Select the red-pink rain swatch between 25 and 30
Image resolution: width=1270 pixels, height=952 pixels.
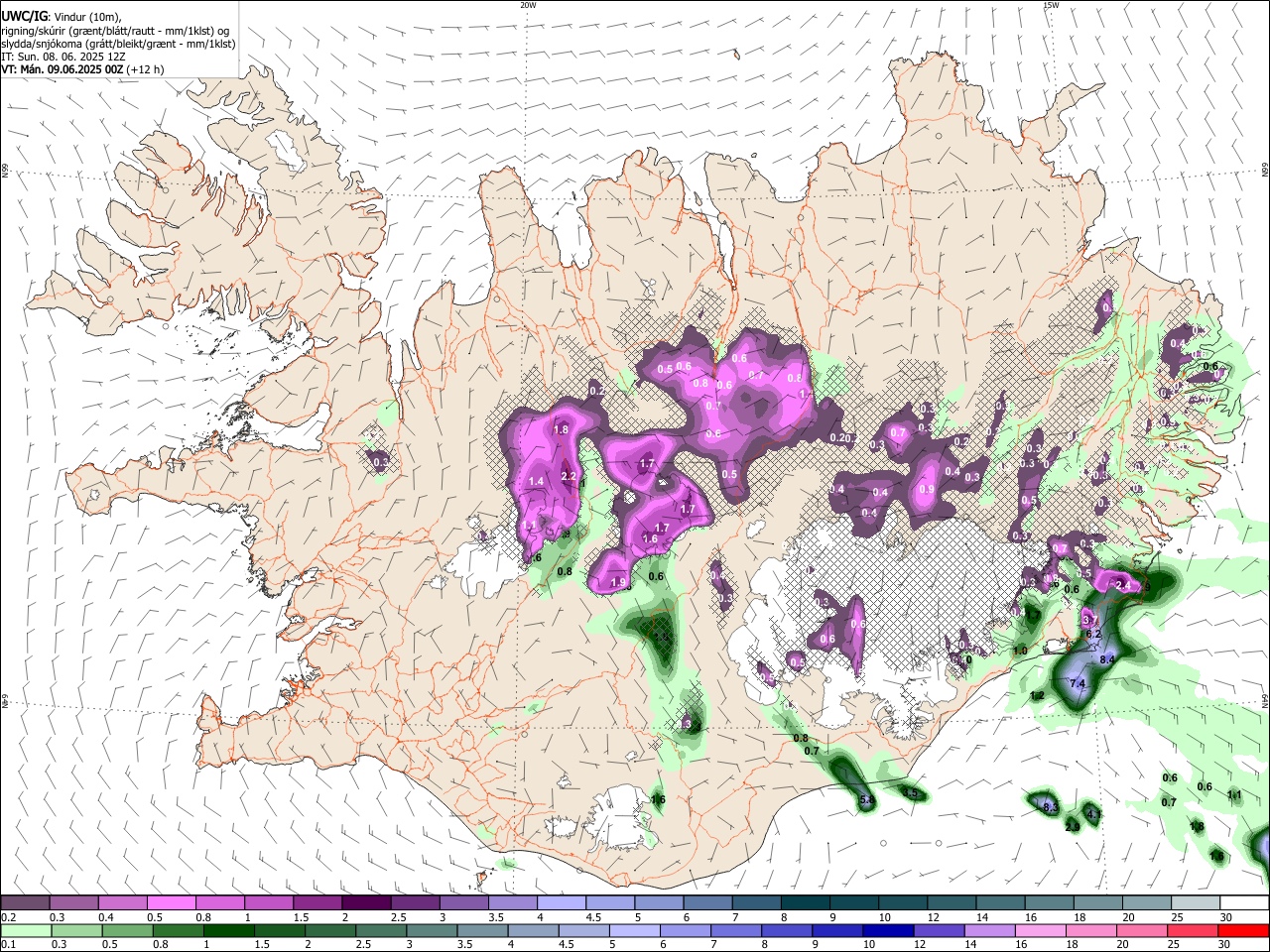1193,931
